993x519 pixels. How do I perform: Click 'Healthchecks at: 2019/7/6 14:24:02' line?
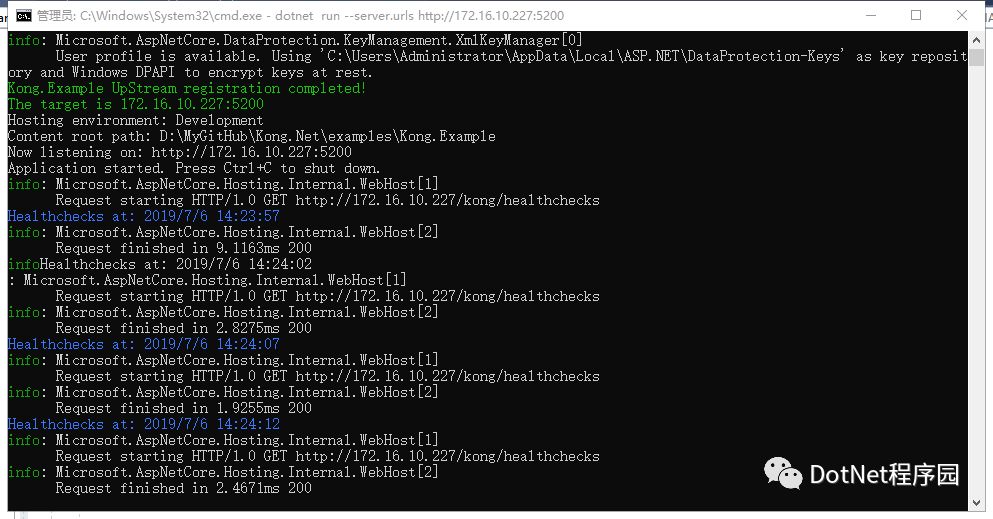[x=175, y=264]
